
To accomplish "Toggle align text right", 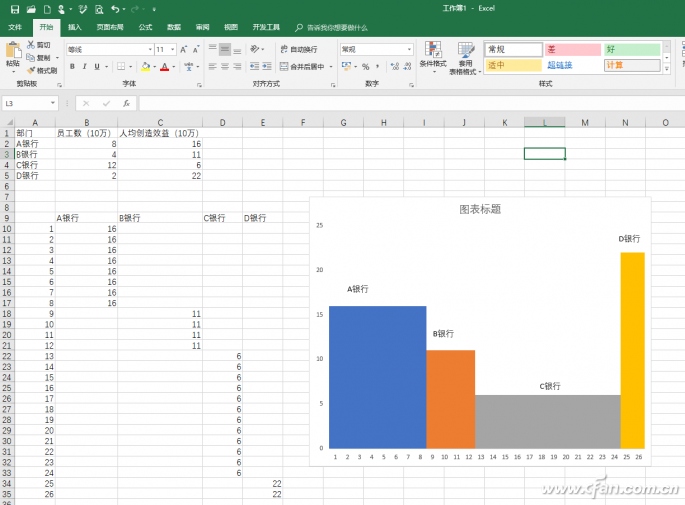I will coord(237,66).
